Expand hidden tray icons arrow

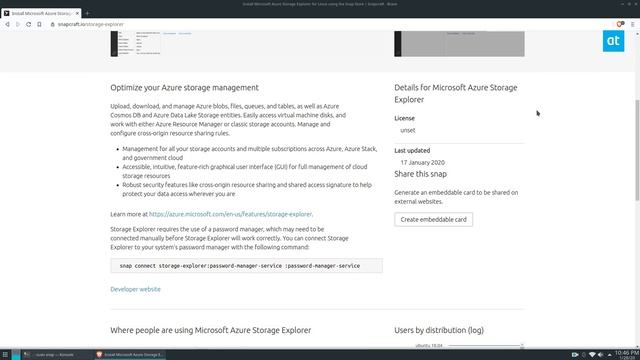pos(609,355)
